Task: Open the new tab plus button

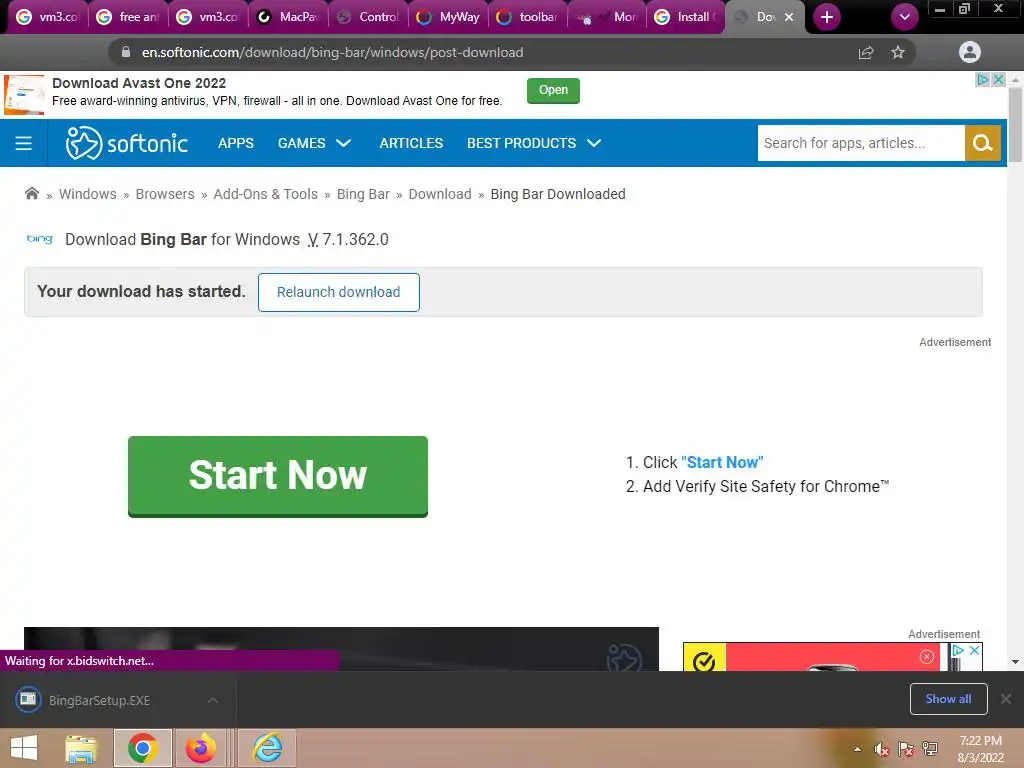Action: pos(826,17)
